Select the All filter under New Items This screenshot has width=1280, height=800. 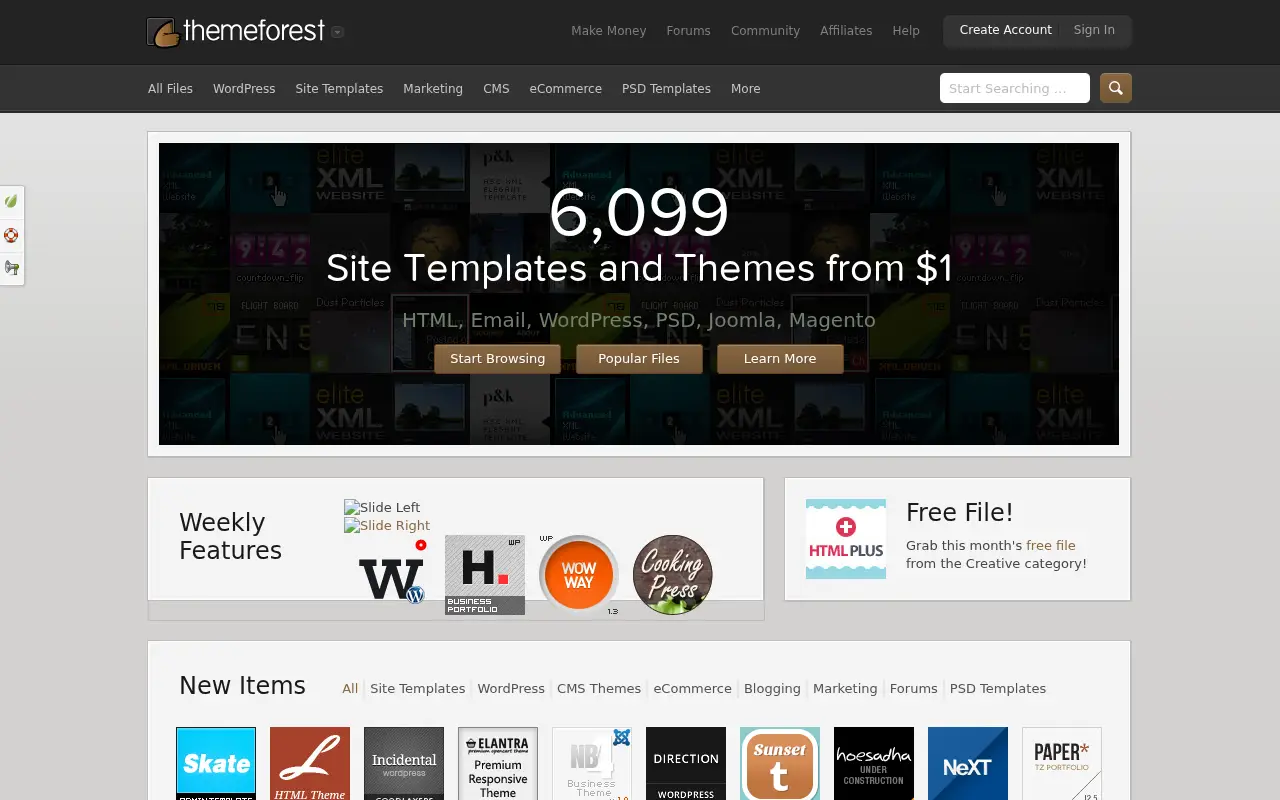(350, 689)
